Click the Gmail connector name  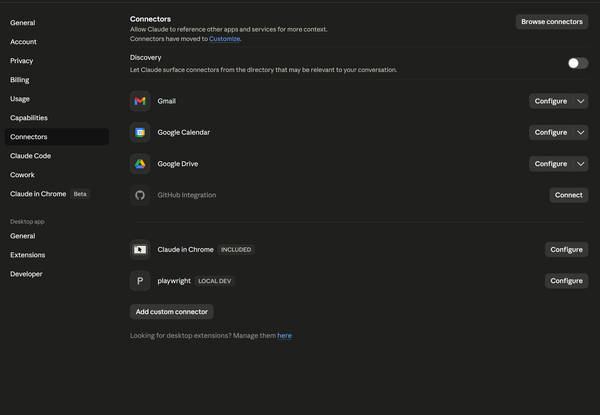pyautogui.click(x=166, y=101)
